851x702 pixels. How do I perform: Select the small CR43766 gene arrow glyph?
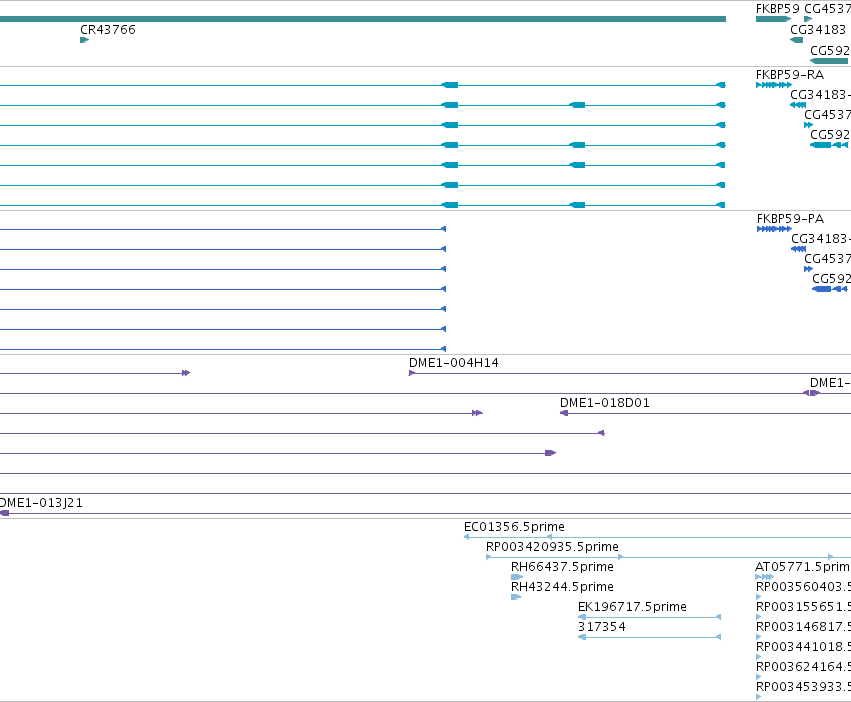(x=85, y=40)
